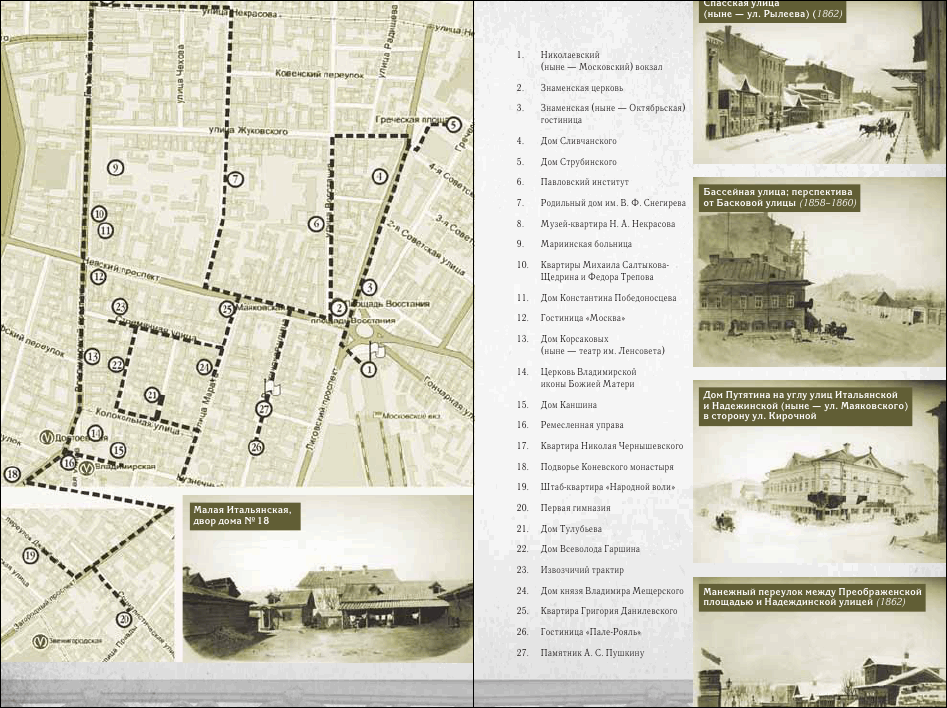Click legend entry 'Дом Каншина'
This screenshot has width=947, height=708.
(x=568, y=405)
